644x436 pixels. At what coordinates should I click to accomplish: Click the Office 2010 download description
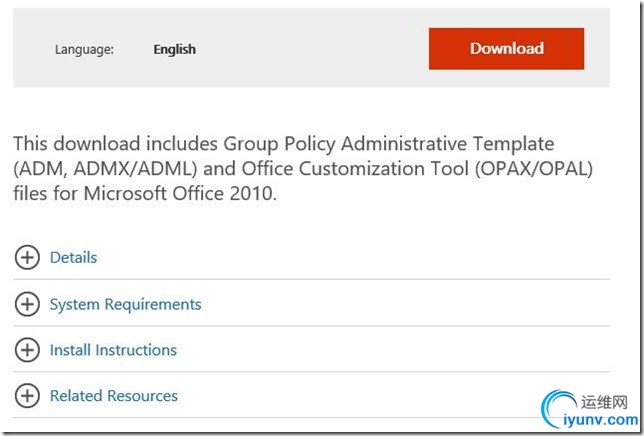(303, 168)
